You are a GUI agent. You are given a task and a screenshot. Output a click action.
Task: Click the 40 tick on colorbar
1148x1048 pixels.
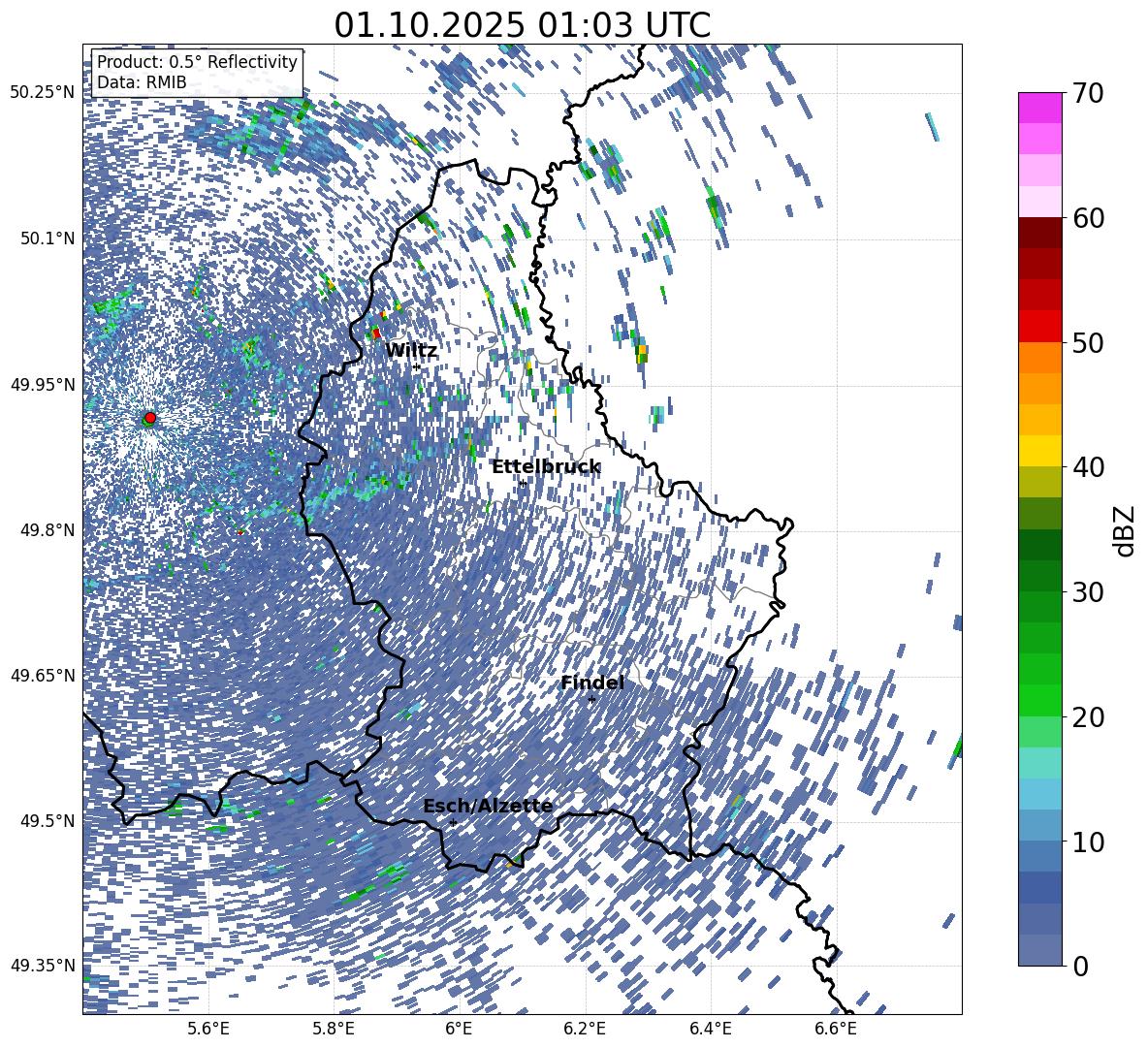coord(1087,467)
